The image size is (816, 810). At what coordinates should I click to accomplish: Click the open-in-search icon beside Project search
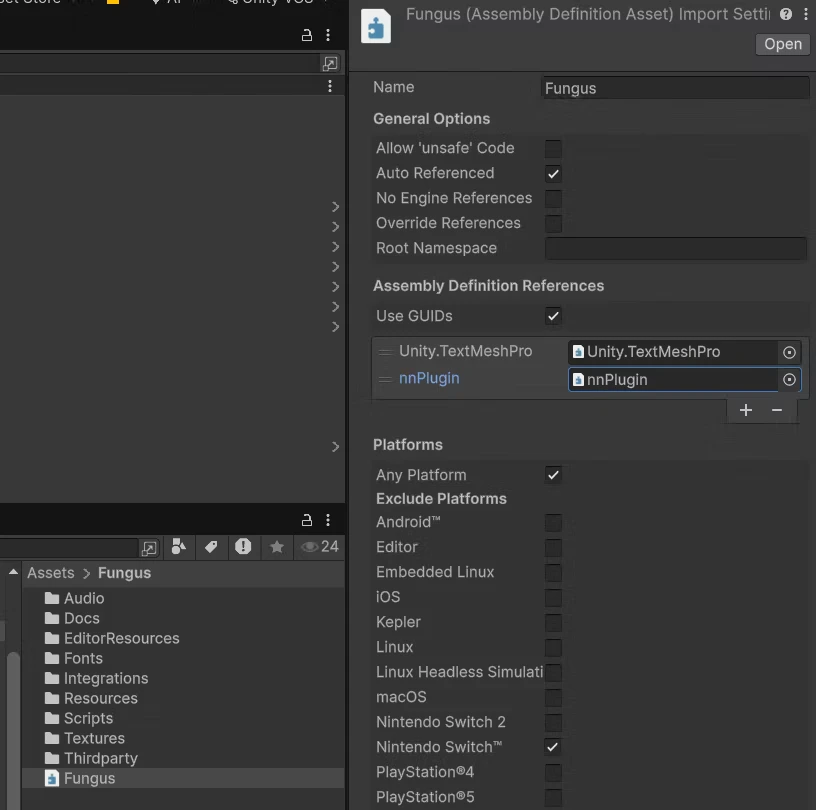(149, 548)
